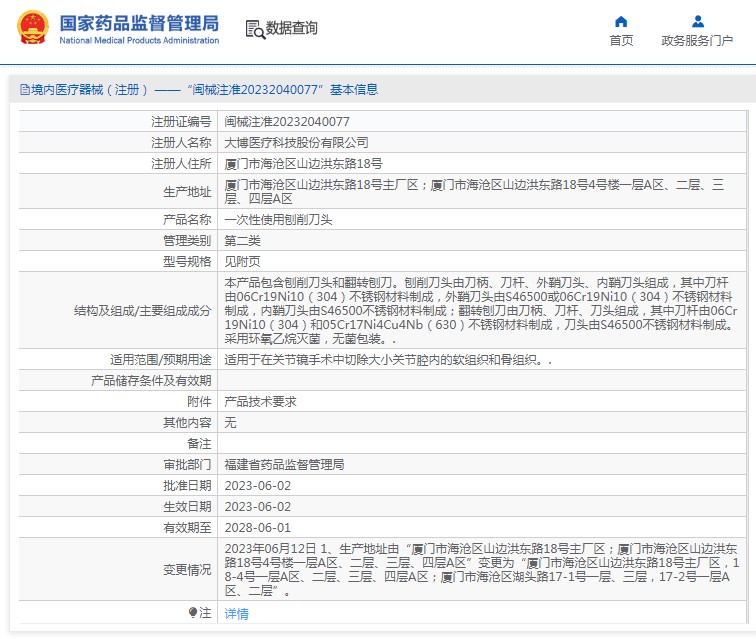The image size is (756, 639).
Task: Click the 政务服务门户 label
Action: (697, 41)
